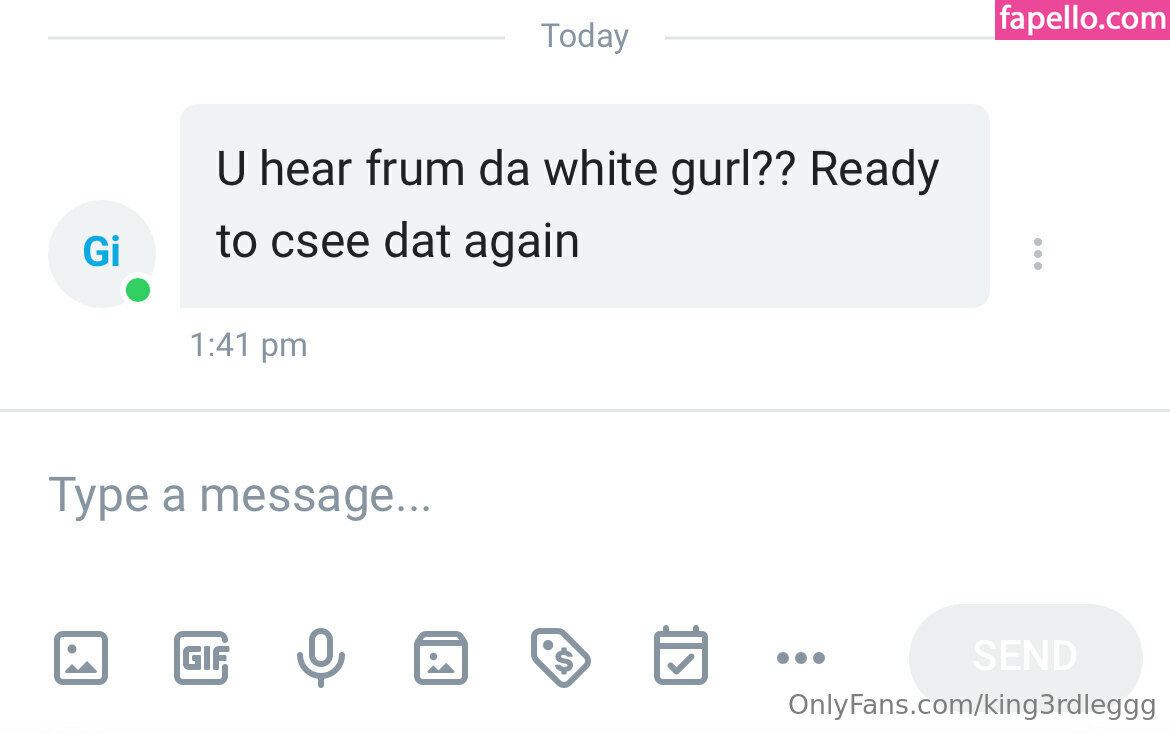1170x734 pixels.
Task: Open the media vault icon
Action: tap(441, 657)
